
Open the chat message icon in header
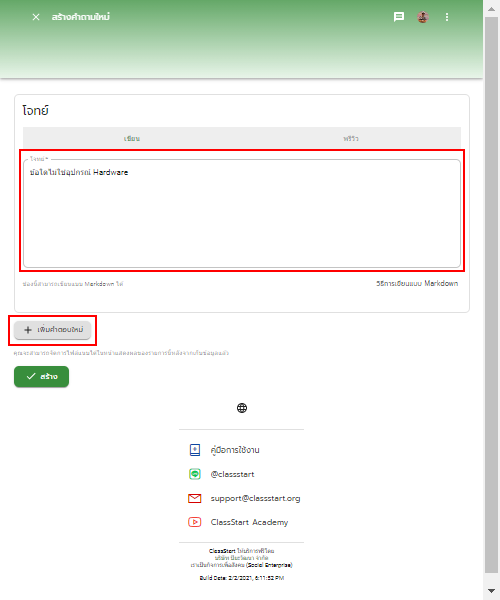coord(399,17)
